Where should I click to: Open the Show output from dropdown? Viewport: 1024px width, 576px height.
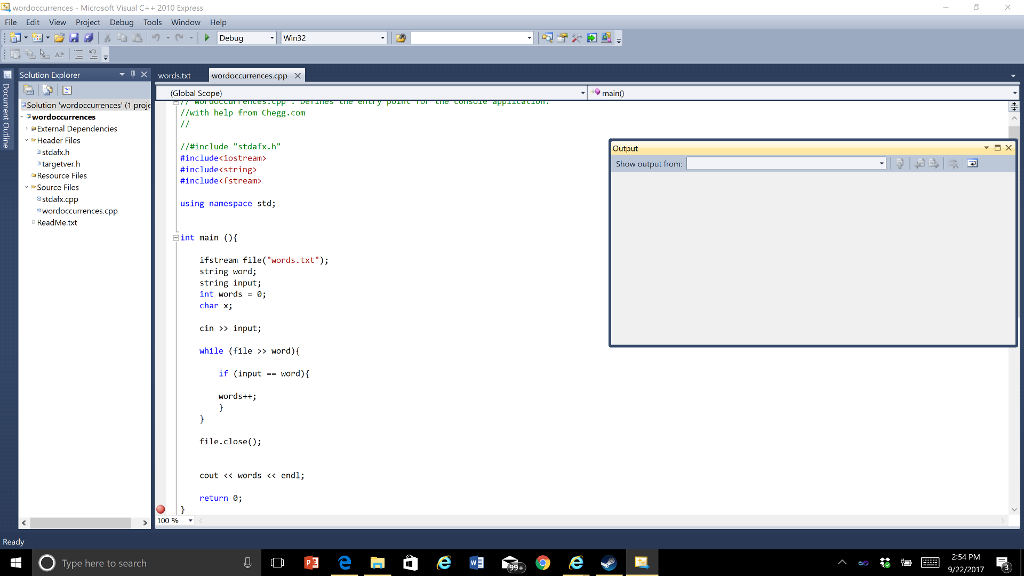[882, 162]
